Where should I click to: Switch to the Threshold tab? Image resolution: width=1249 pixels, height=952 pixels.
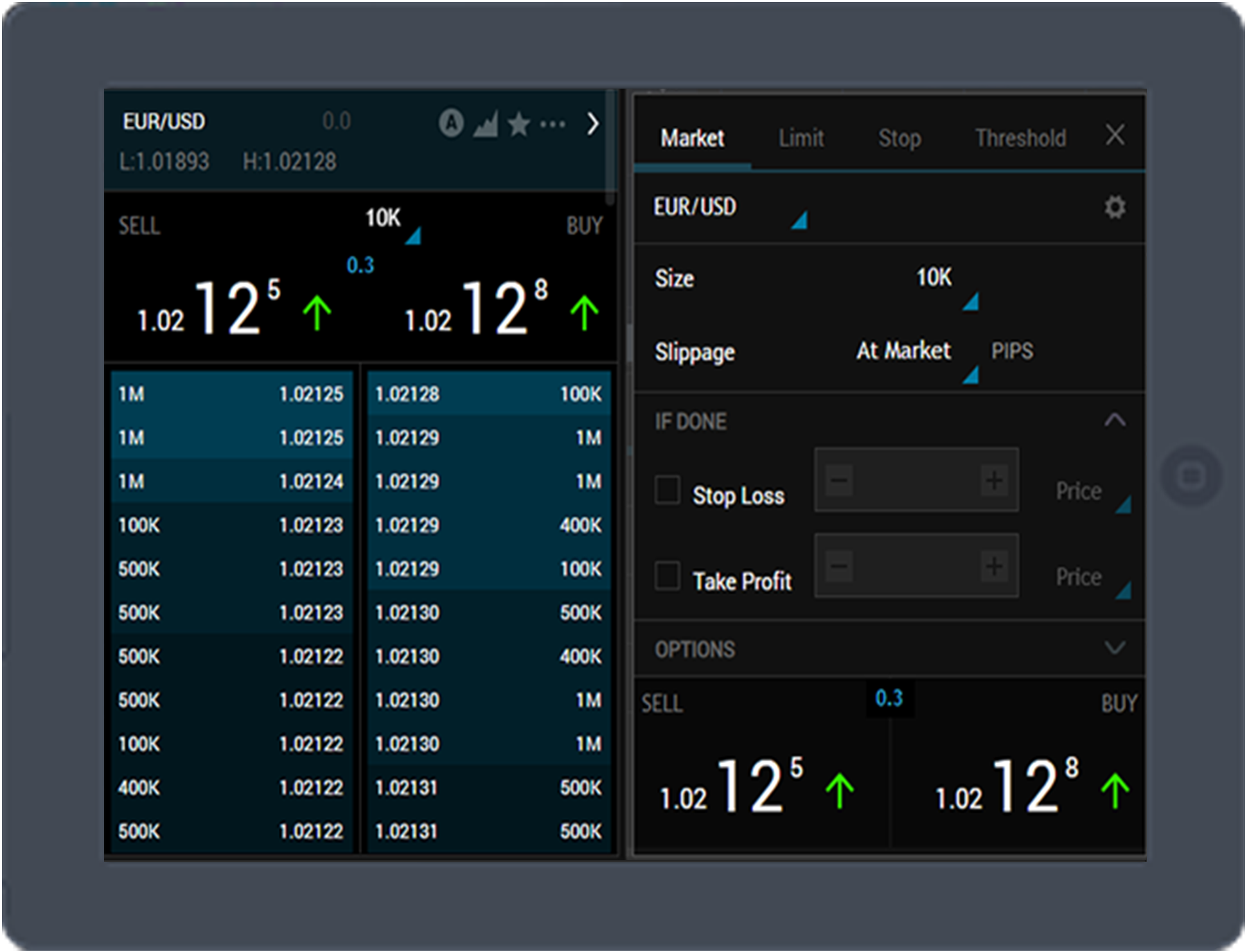tap(1020, 138)
